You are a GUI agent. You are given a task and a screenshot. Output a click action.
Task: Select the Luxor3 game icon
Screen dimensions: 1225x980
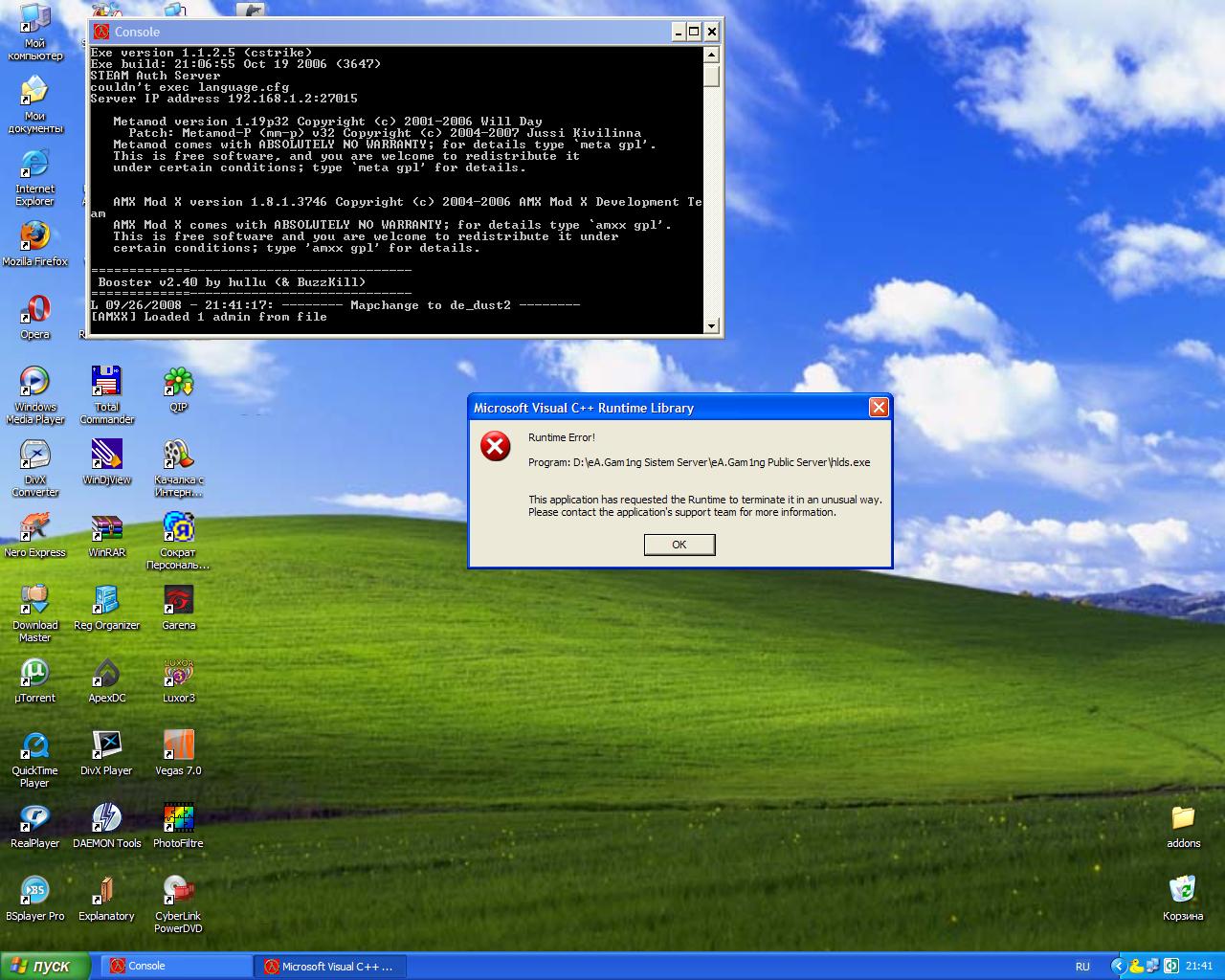179,679
